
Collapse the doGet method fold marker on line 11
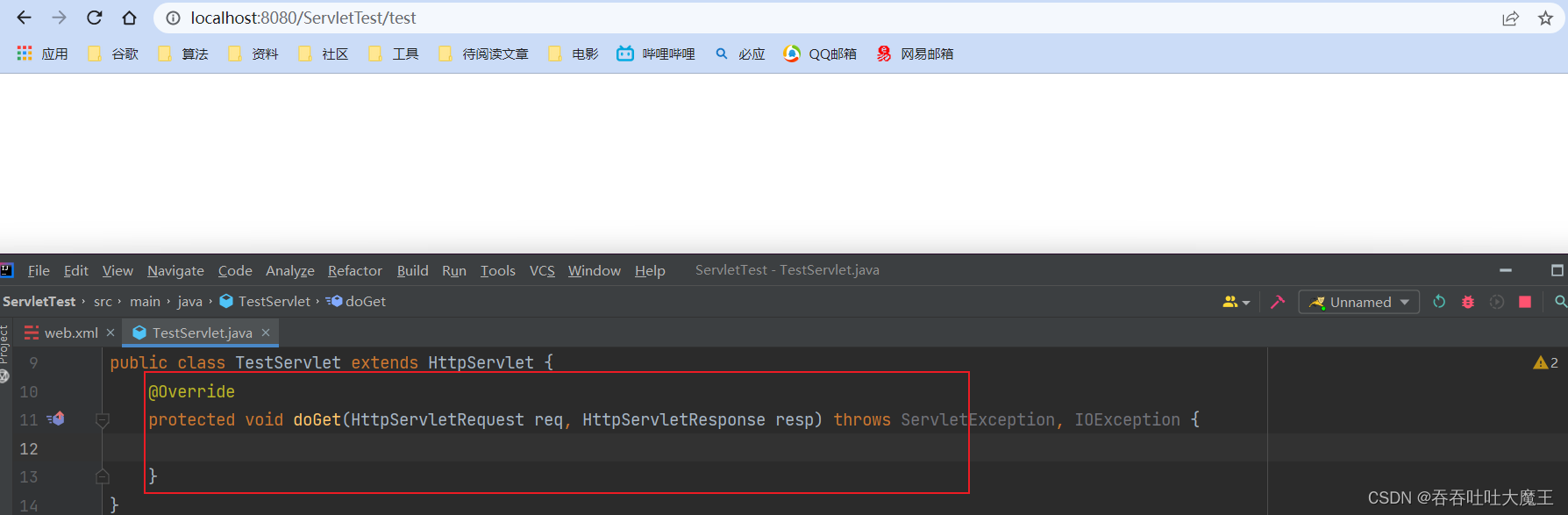pyautogui.click(x=103, y=420)
